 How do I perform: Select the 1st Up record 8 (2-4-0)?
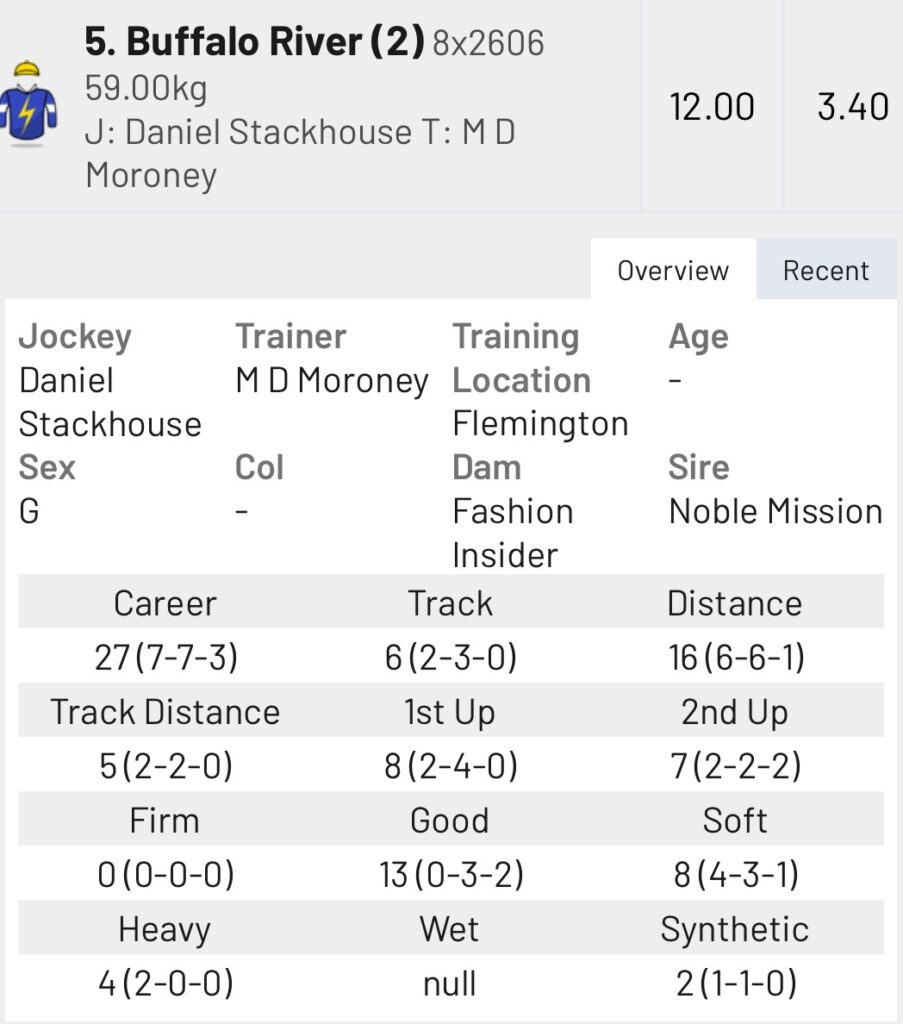pos(450,766)
